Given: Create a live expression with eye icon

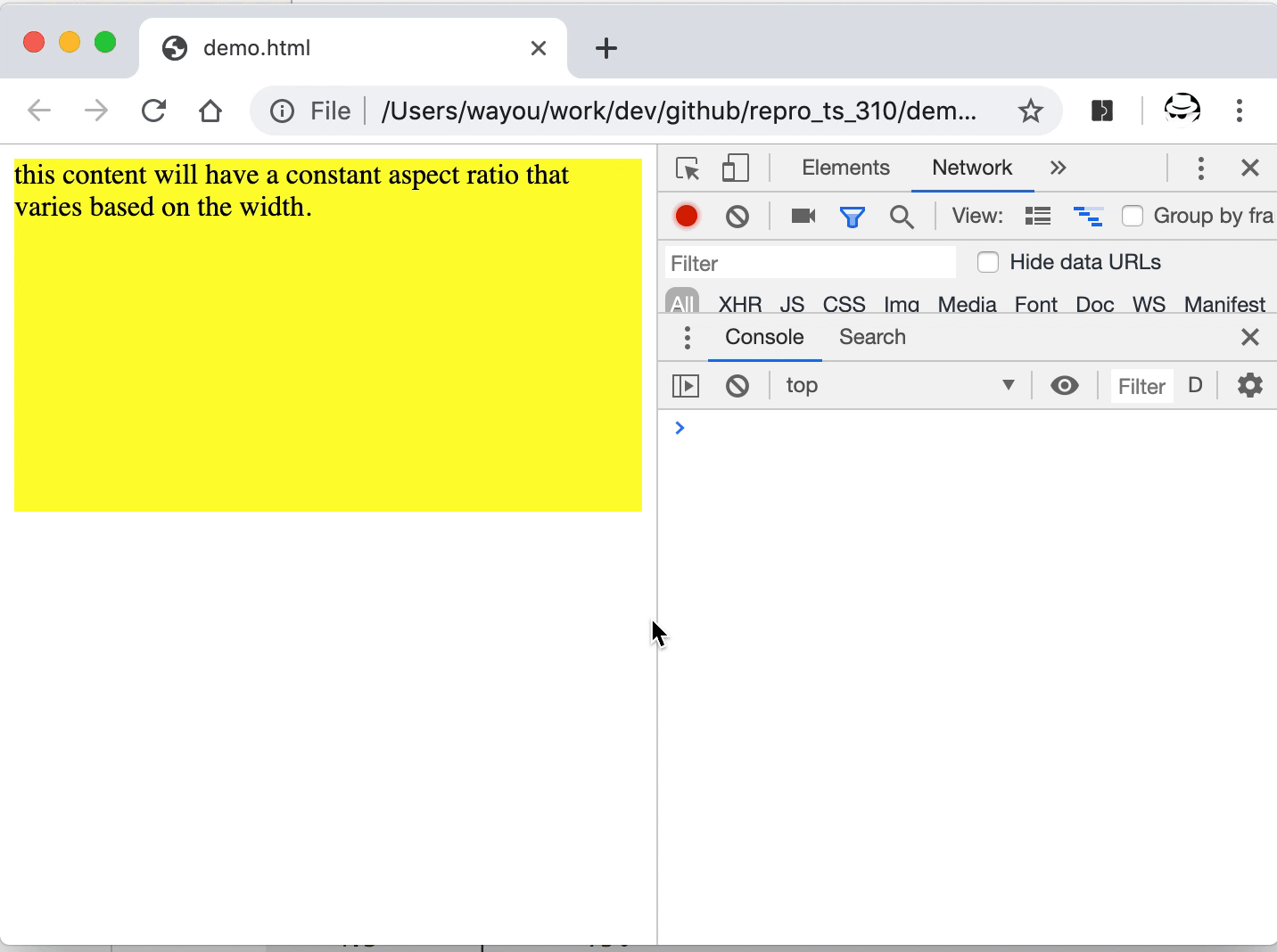Looking at the screenshot, I should [1064, 386].
